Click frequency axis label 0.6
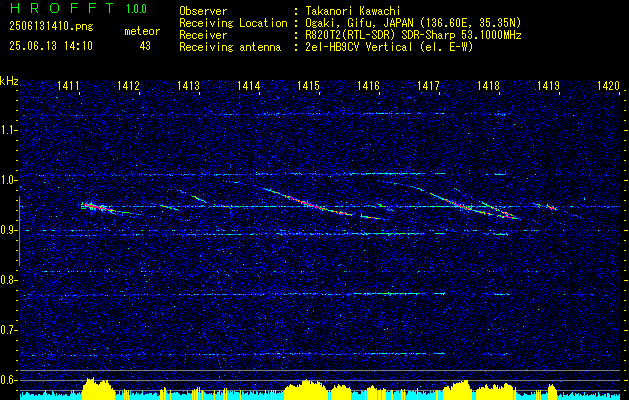Viewport: 629px width, 400px height. [x=8, y=380]
